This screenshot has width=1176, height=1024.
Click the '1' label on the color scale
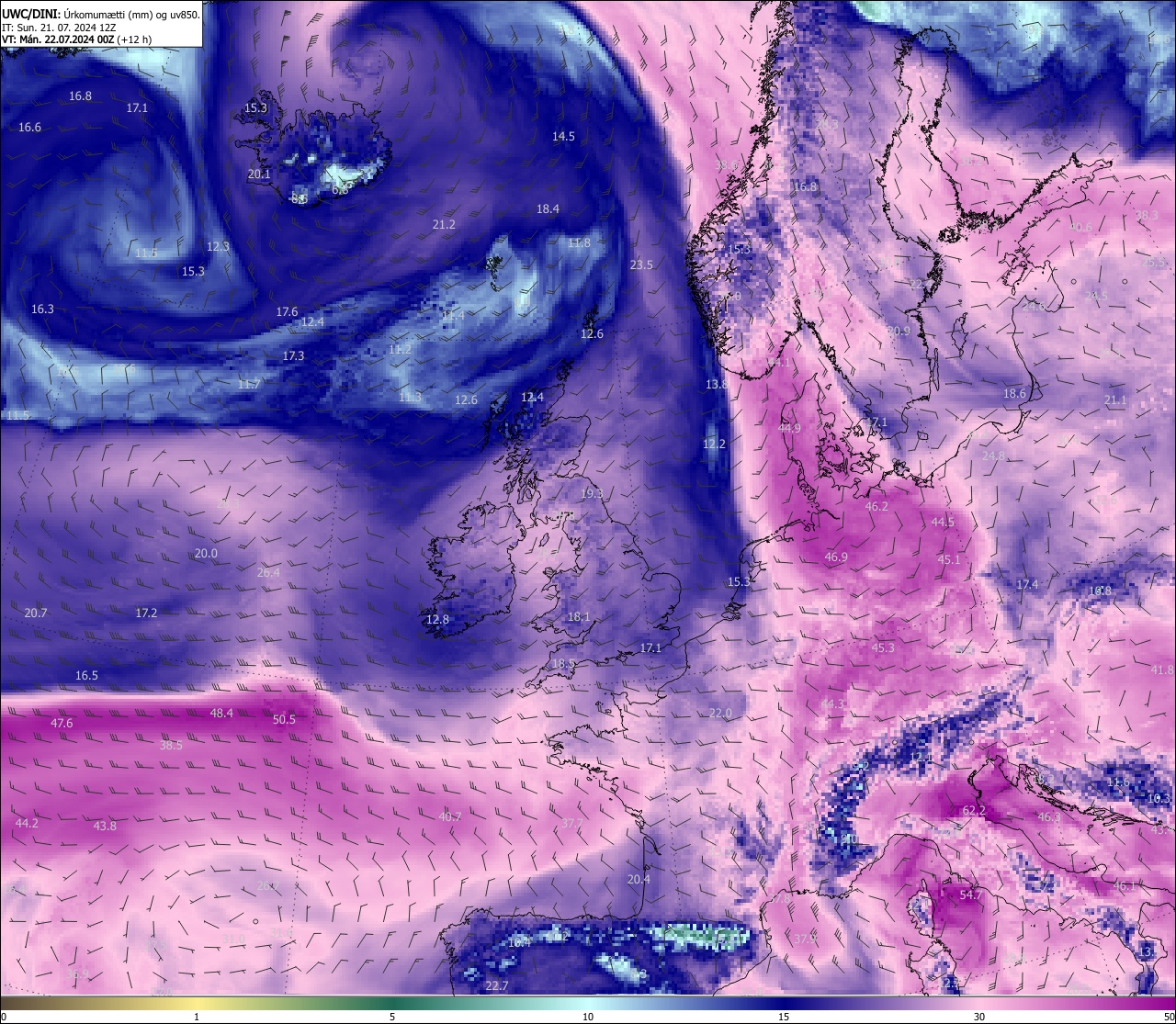pos(197,1017)
